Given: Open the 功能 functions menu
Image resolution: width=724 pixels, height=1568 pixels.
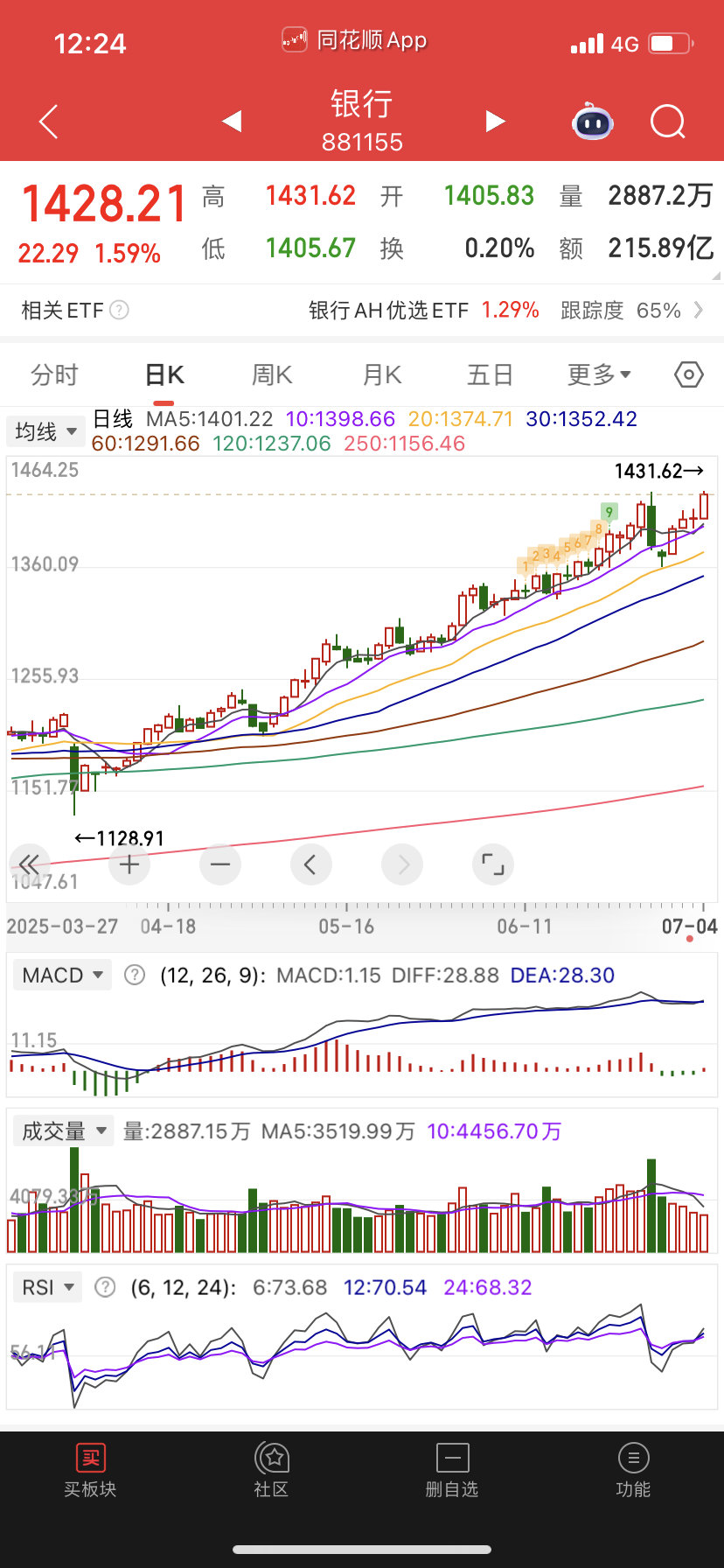Looking at the screenshot, I should click(x=633, y=1470).
